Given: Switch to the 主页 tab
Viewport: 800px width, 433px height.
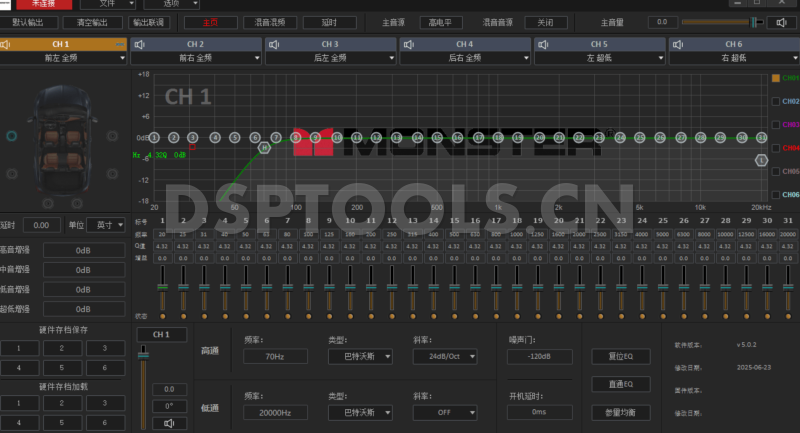Looking at the screenshot, I should tap(210, 22).
